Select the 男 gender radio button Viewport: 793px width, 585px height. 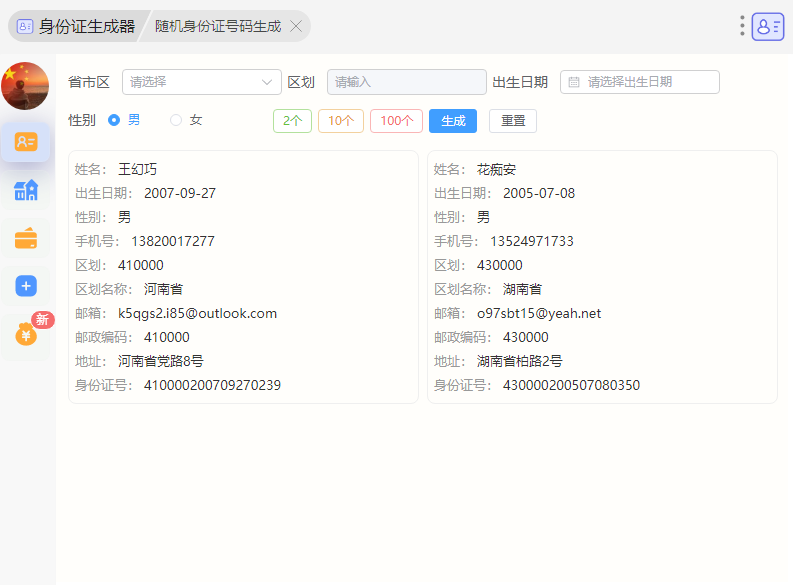click(114, 120)
